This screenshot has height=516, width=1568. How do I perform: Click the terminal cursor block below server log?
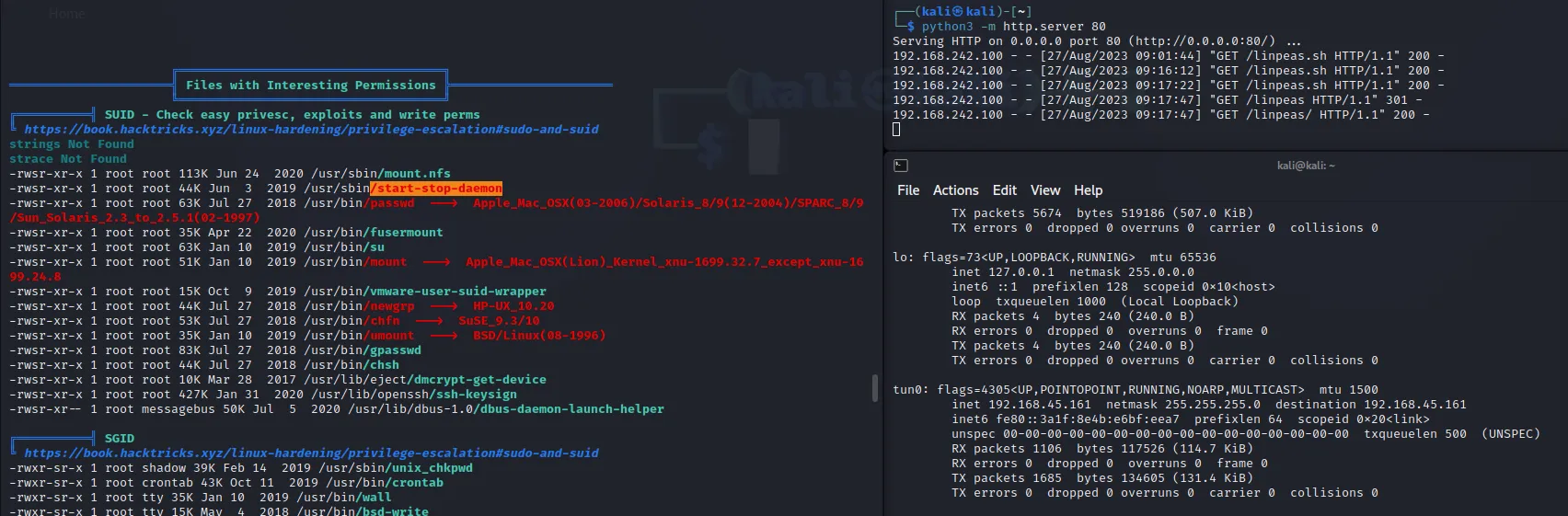coord(896,130)
